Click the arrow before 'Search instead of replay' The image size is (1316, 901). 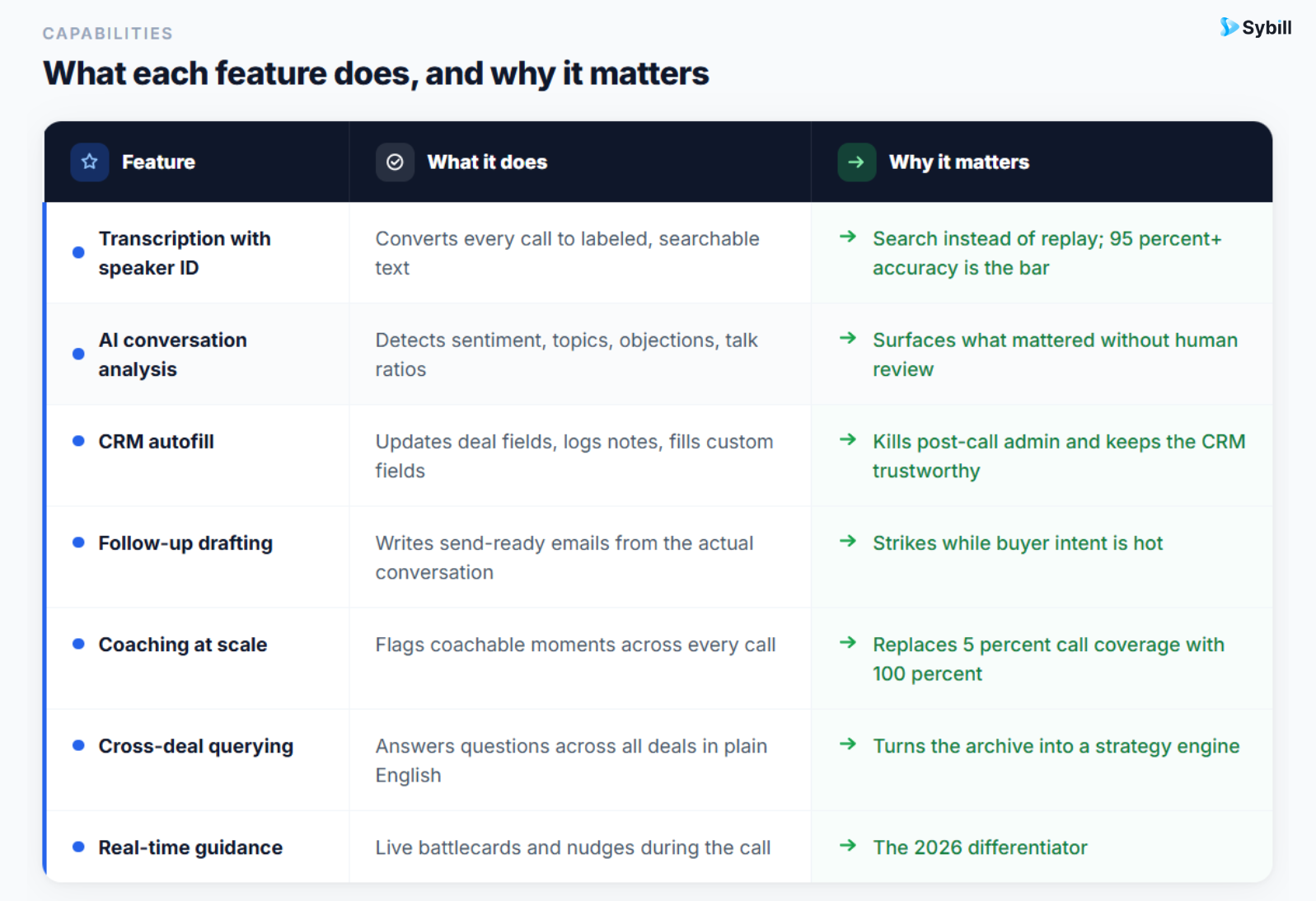pyautogui.click(x=848, y=237)
